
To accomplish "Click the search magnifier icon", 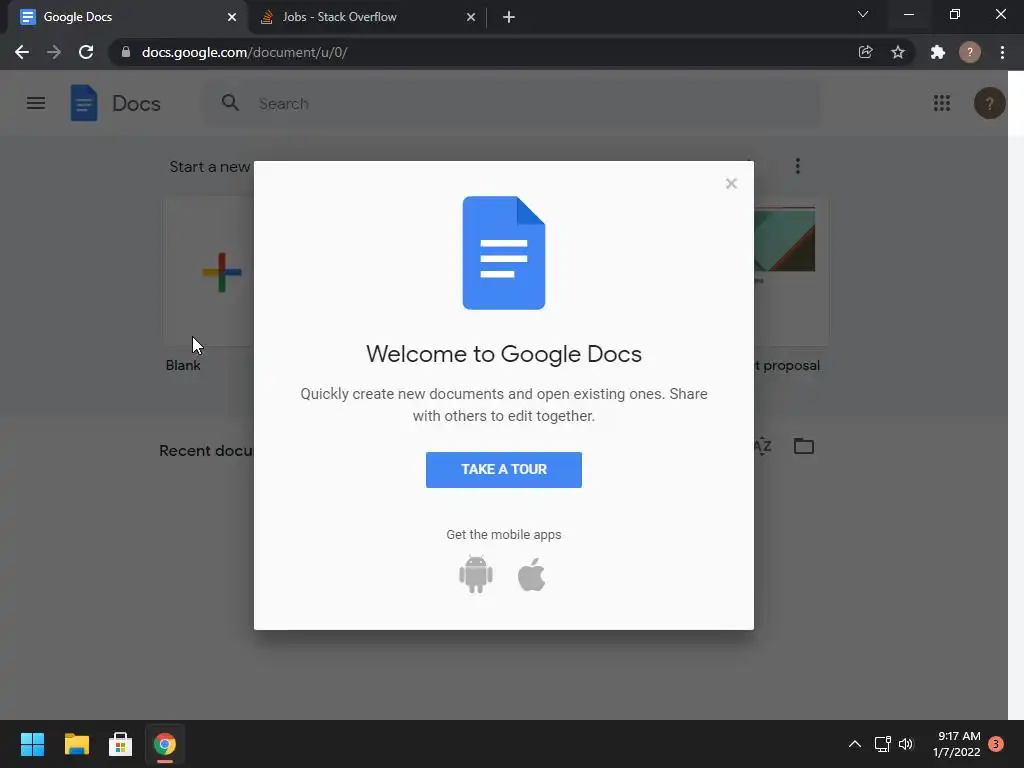I will click(x=230, y=103).
